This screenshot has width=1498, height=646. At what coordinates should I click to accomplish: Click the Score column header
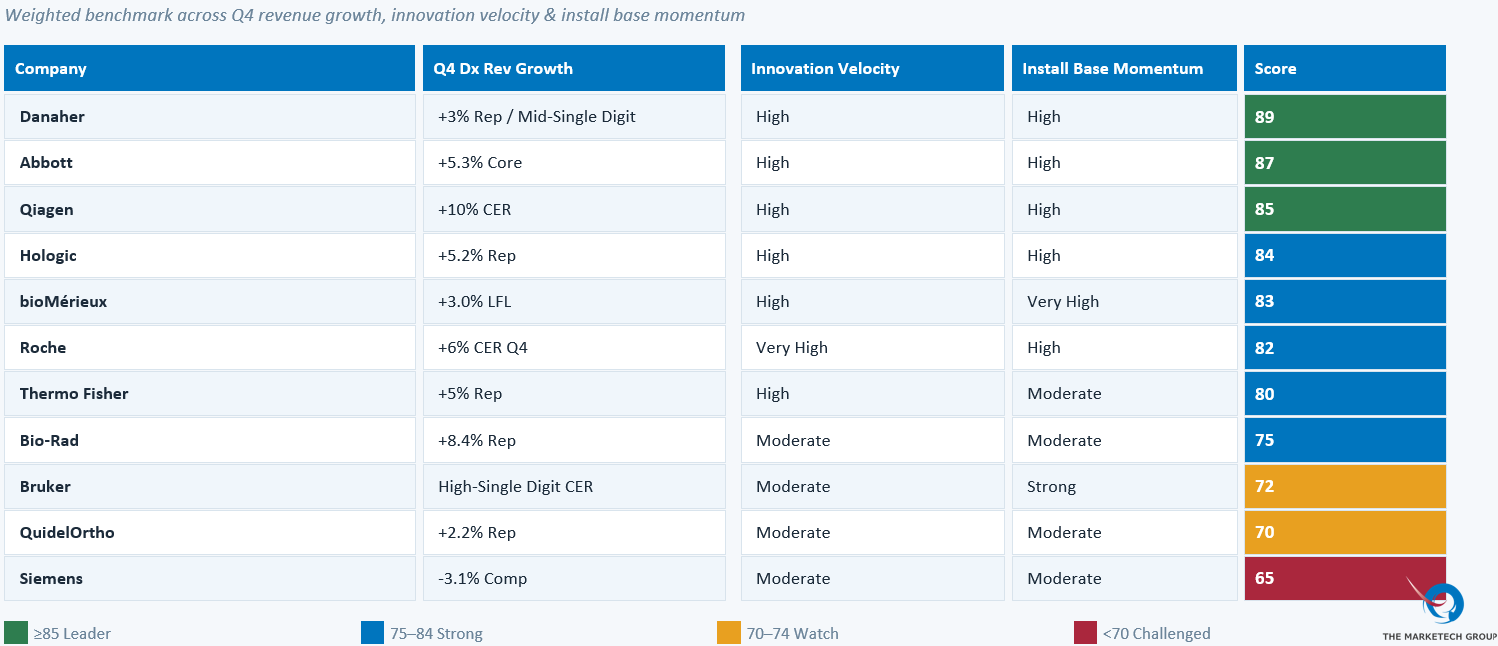point(1344,69)
